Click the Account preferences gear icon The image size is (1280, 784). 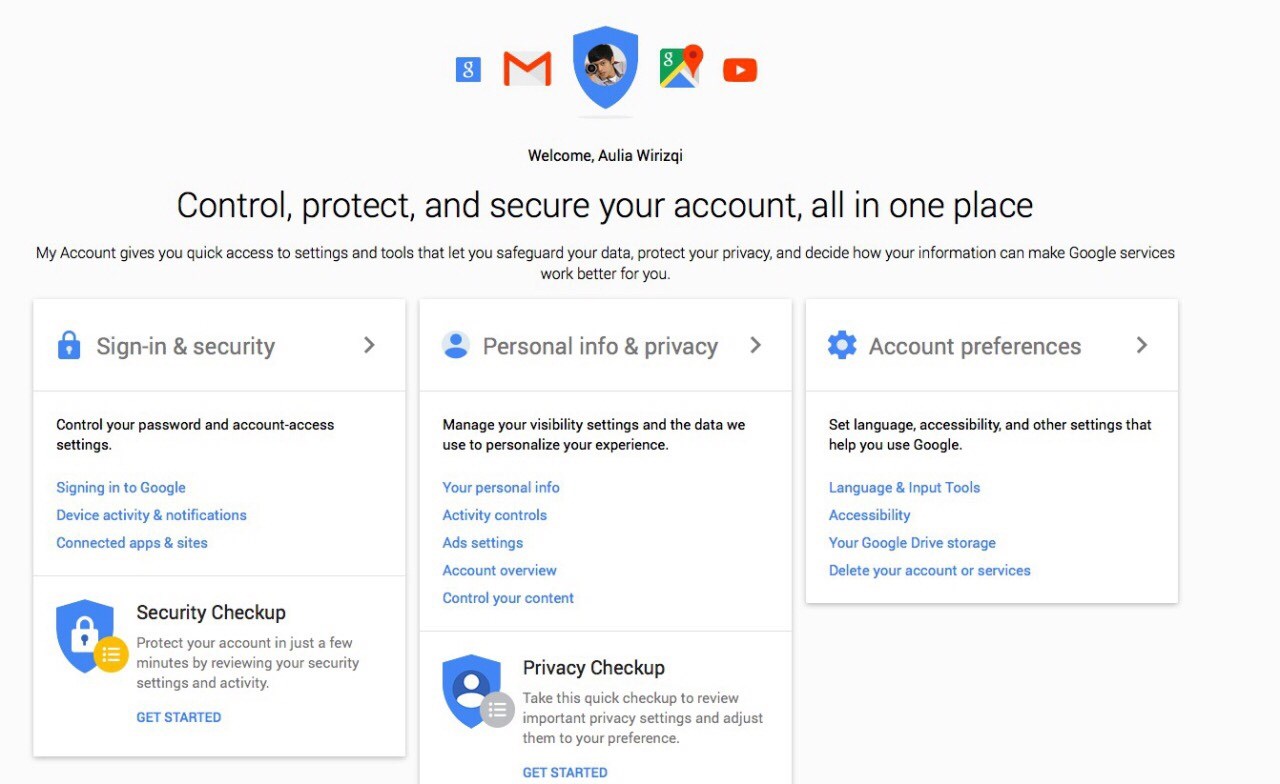tap(842, 345)
